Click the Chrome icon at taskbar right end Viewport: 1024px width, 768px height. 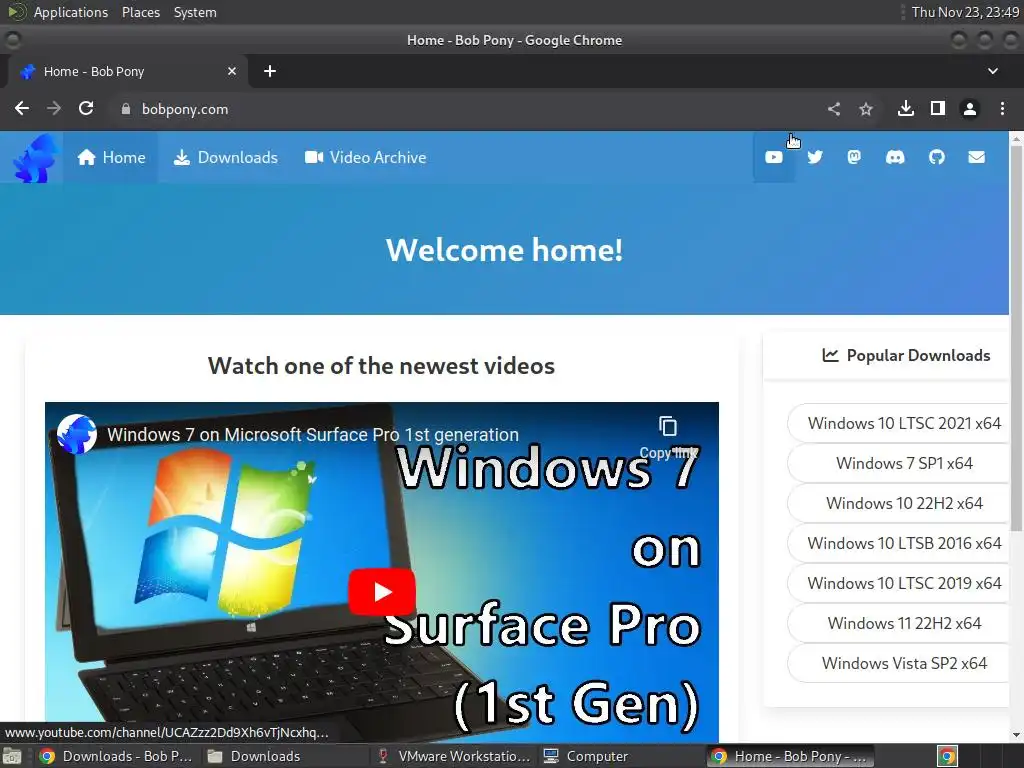point(947,756)
